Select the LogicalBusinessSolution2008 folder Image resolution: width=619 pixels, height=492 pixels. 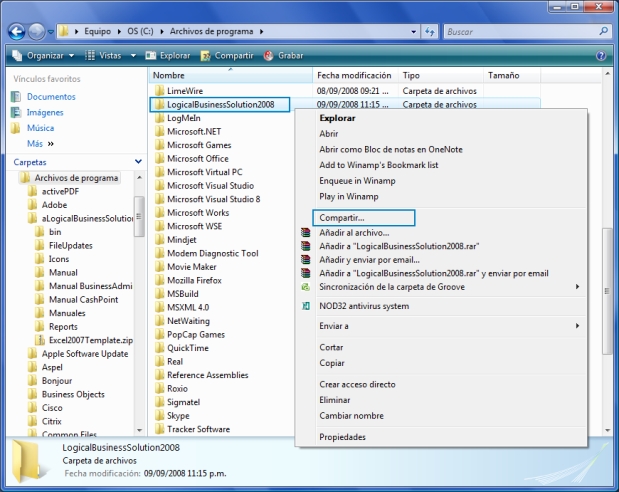tap(220, 105)
